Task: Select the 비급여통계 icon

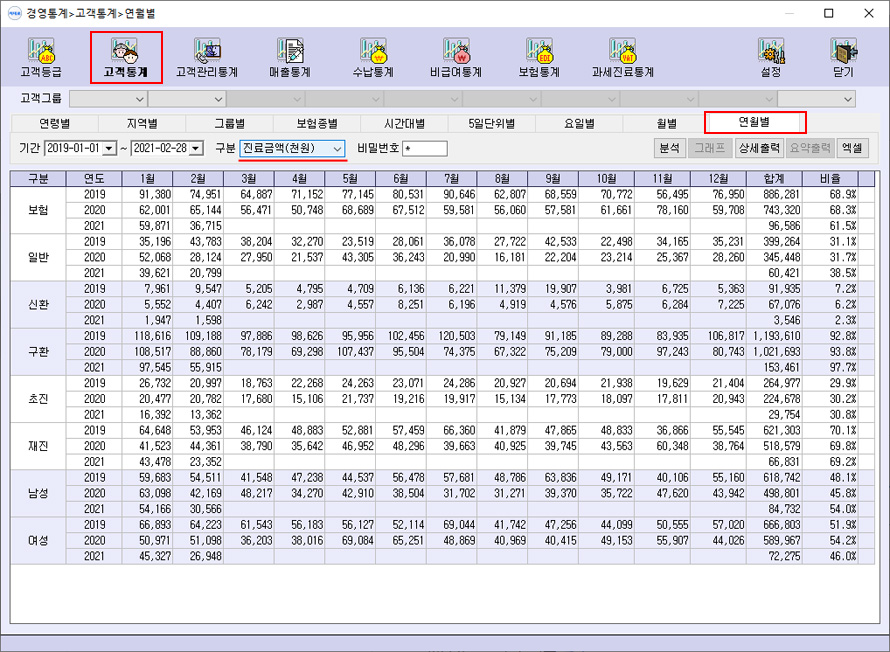Action: click(x=456, y=58)
